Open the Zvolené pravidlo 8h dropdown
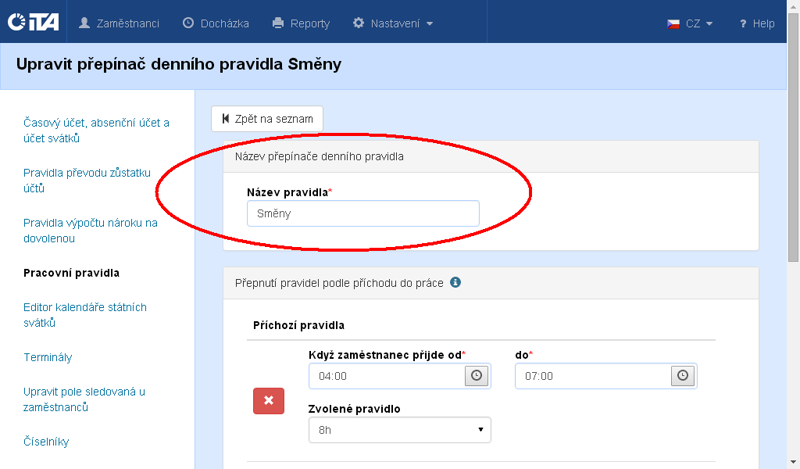This screenshot has width=800, height=469. tap(400, 430)
